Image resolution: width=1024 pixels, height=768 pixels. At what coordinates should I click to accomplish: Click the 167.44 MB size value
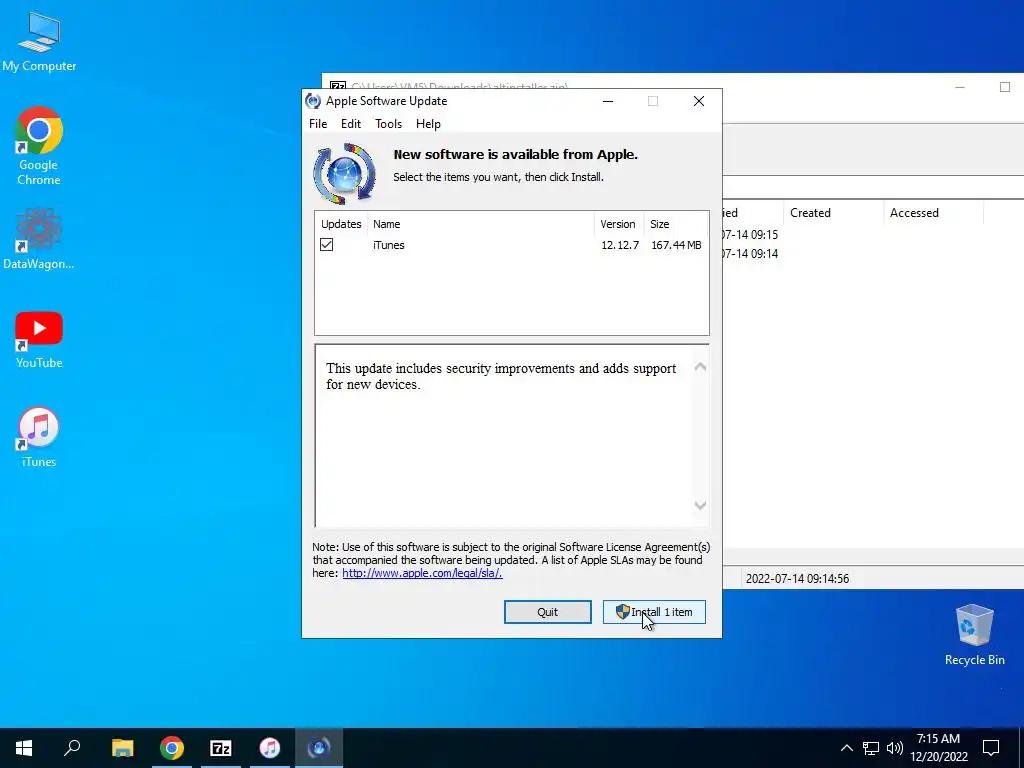(x=676, y=245)
